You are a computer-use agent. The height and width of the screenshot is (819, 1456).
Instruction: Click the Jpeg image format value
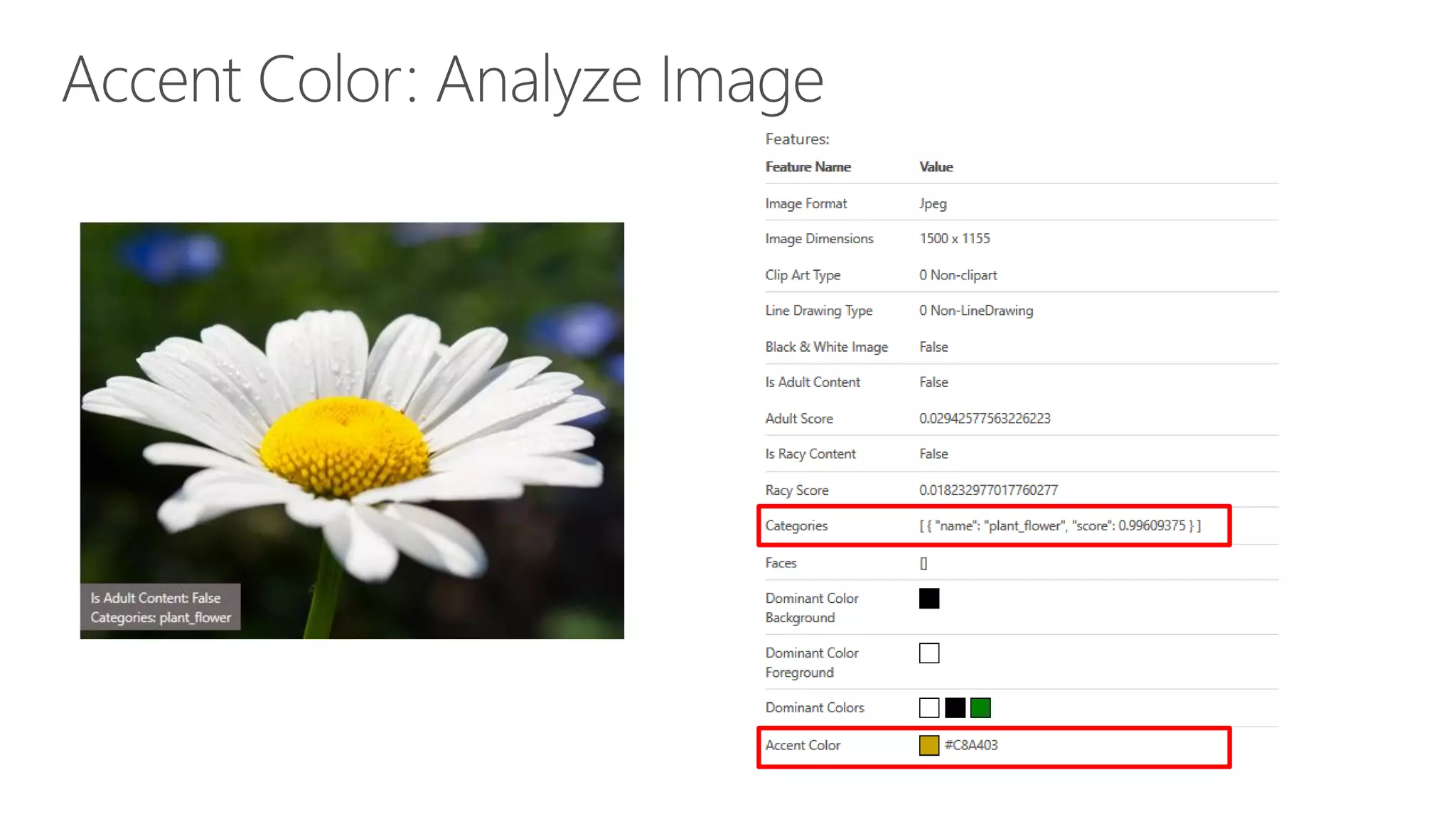click(x=933, y=203)
